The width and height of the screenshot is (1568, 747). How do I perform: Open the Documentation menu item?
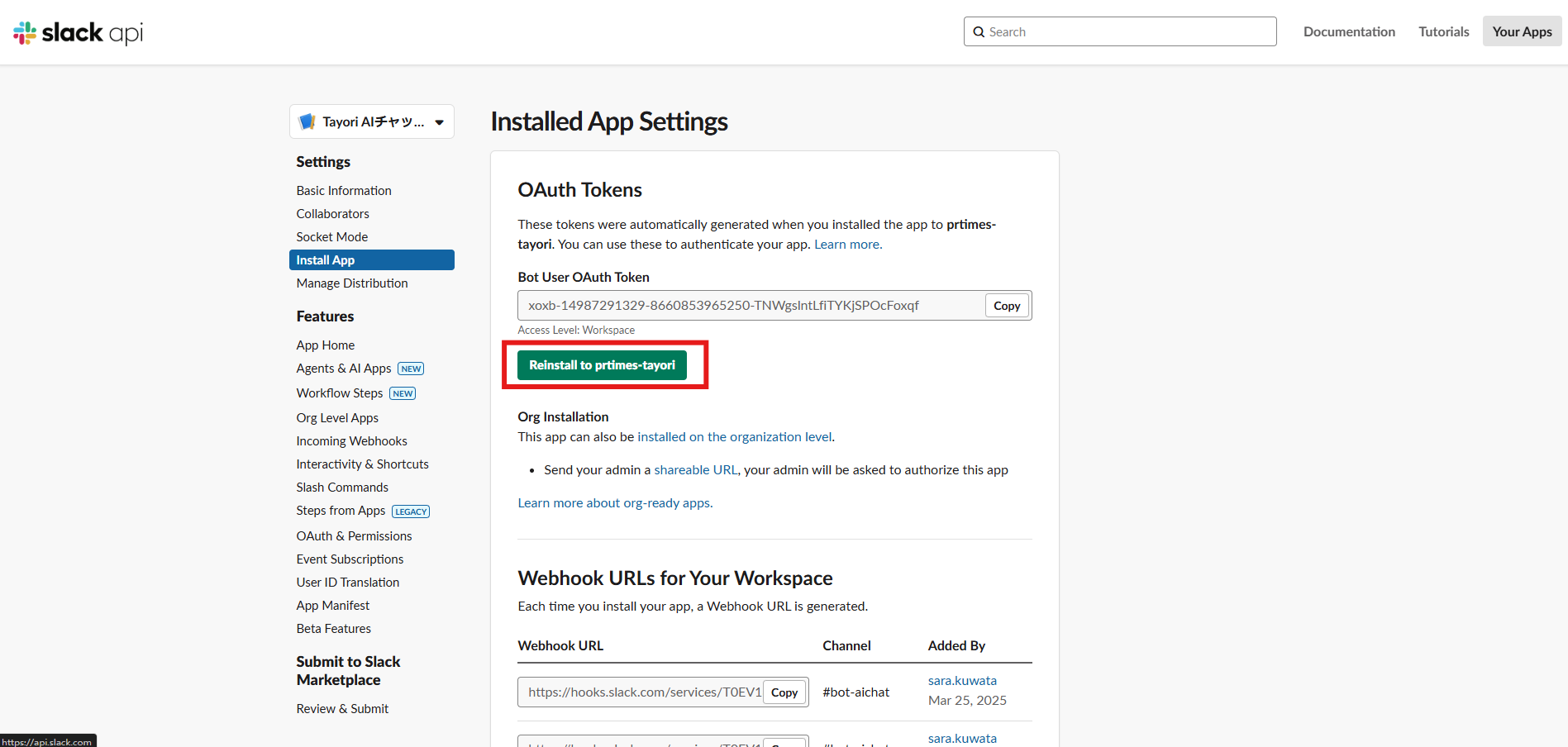1349,31
